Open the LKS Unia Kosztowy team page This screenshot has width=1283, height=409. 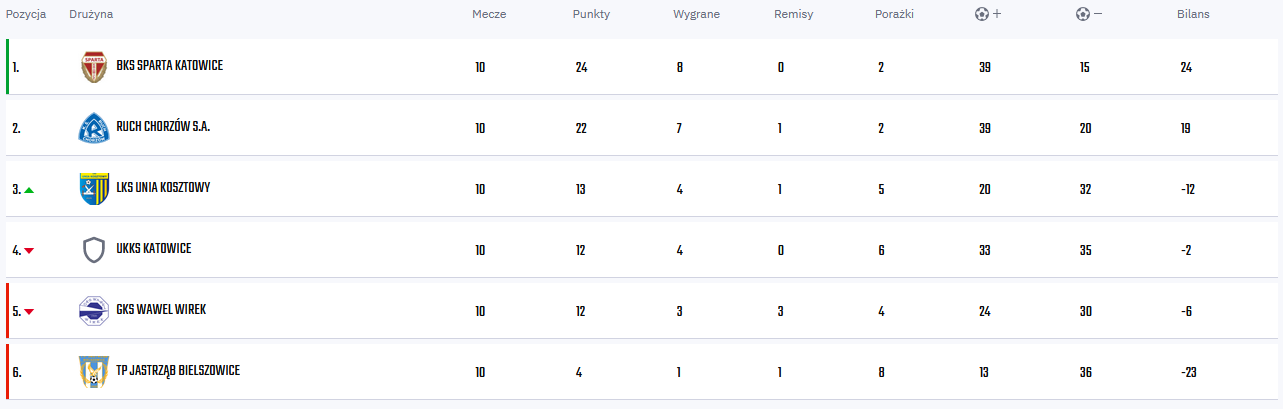(163, 188)
